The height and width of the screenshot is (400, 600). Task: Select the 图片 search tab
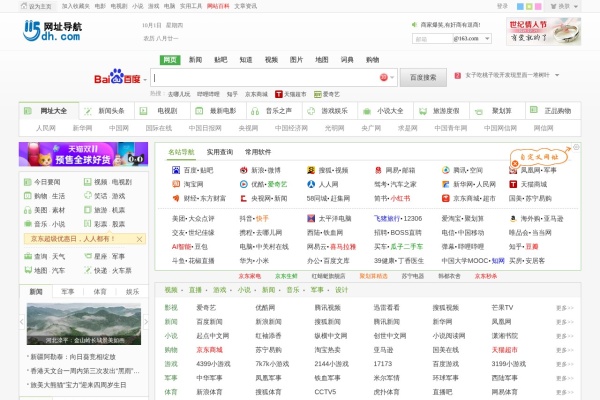point(296,60)
